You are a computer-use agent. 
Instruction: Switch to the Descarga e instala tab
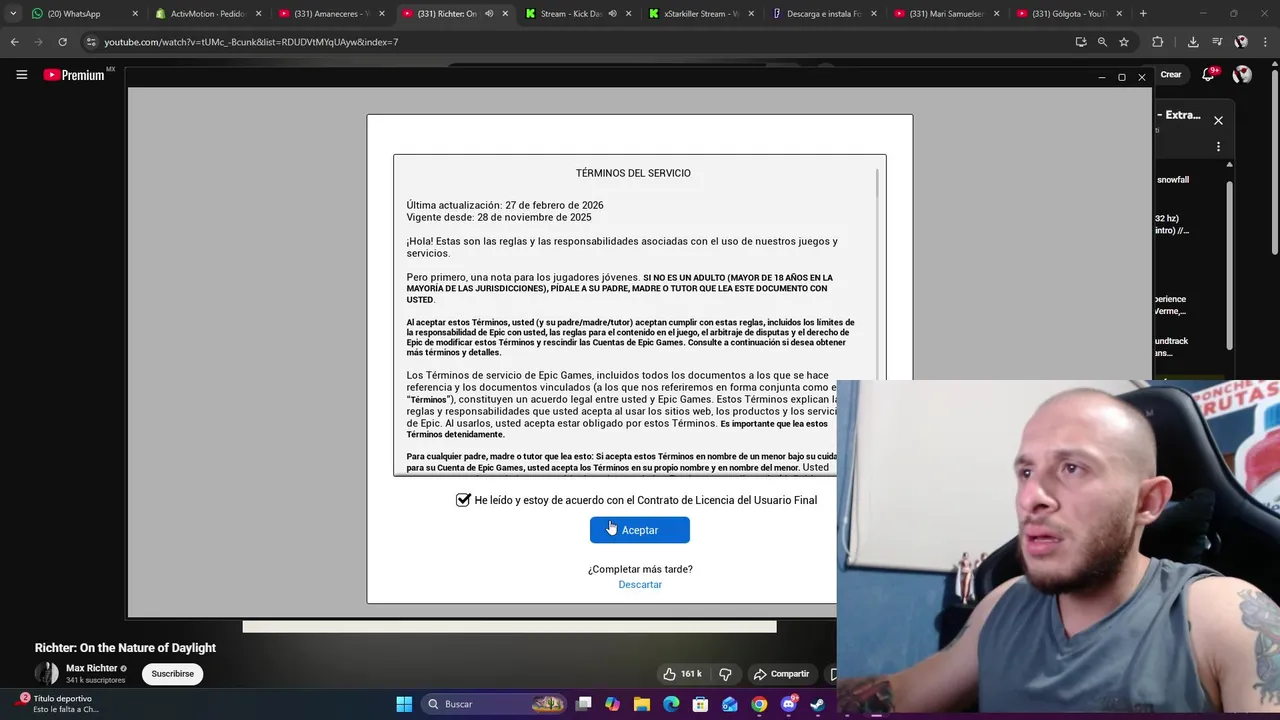click(824, 14)
